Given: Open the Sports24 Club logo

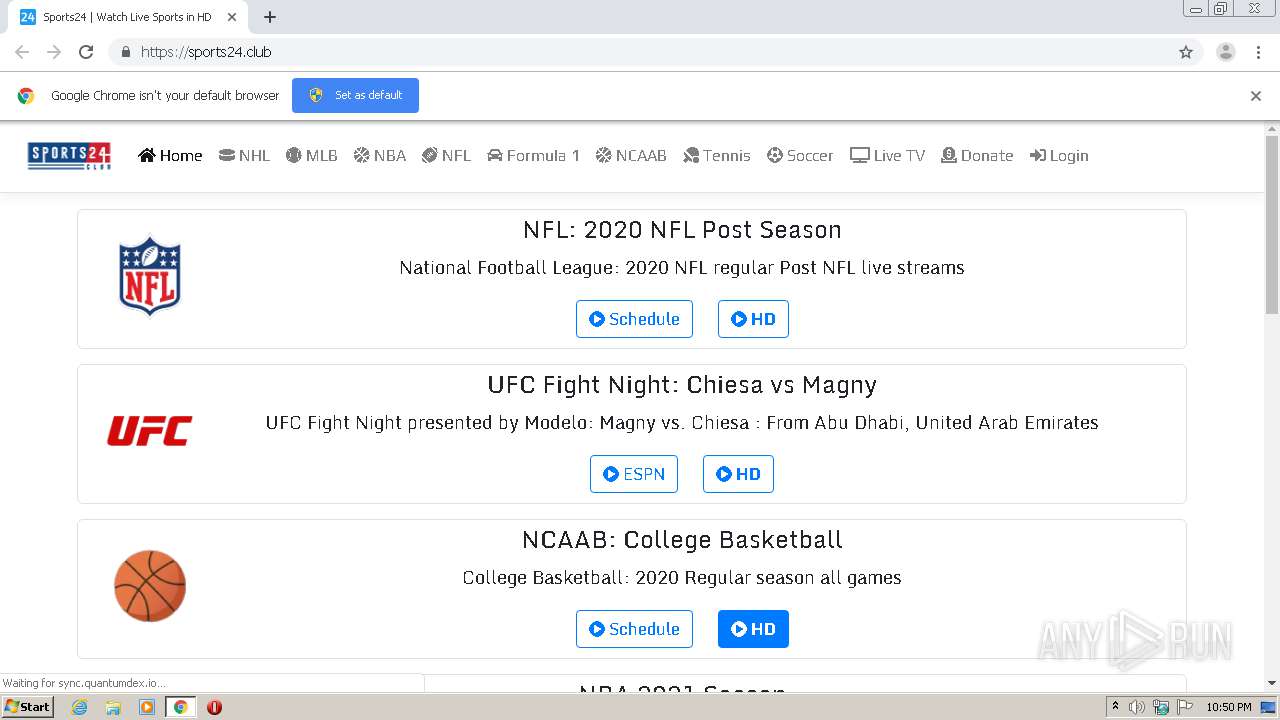Looking at the screenshot, I should tap(69, 155).
